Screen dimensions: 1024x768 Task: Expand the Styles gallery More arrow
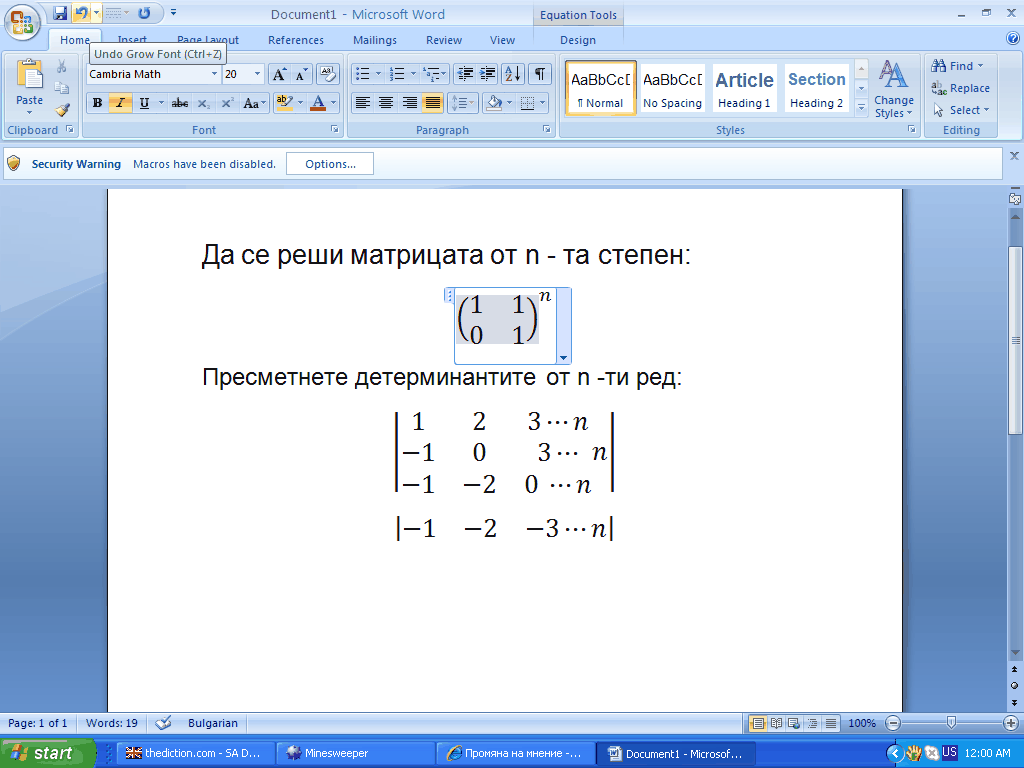click(861, 107)
